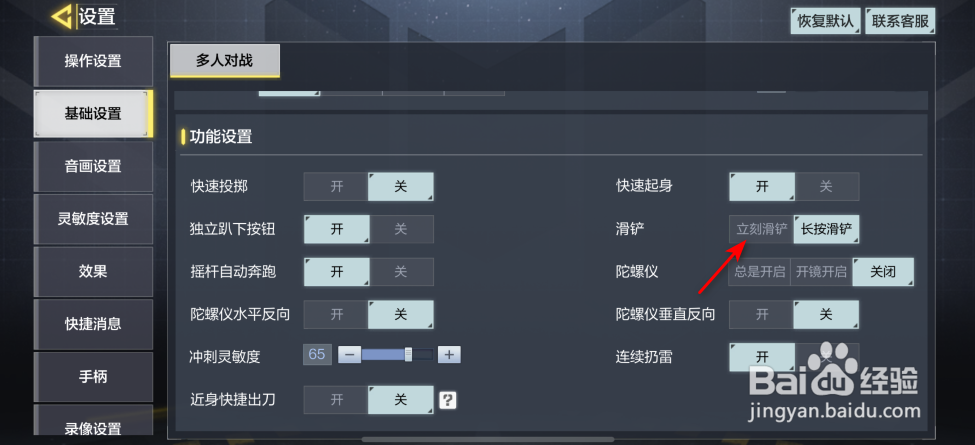
Task: Turn off 摇杆自动奔跑
Action: (x=401, y=272)
